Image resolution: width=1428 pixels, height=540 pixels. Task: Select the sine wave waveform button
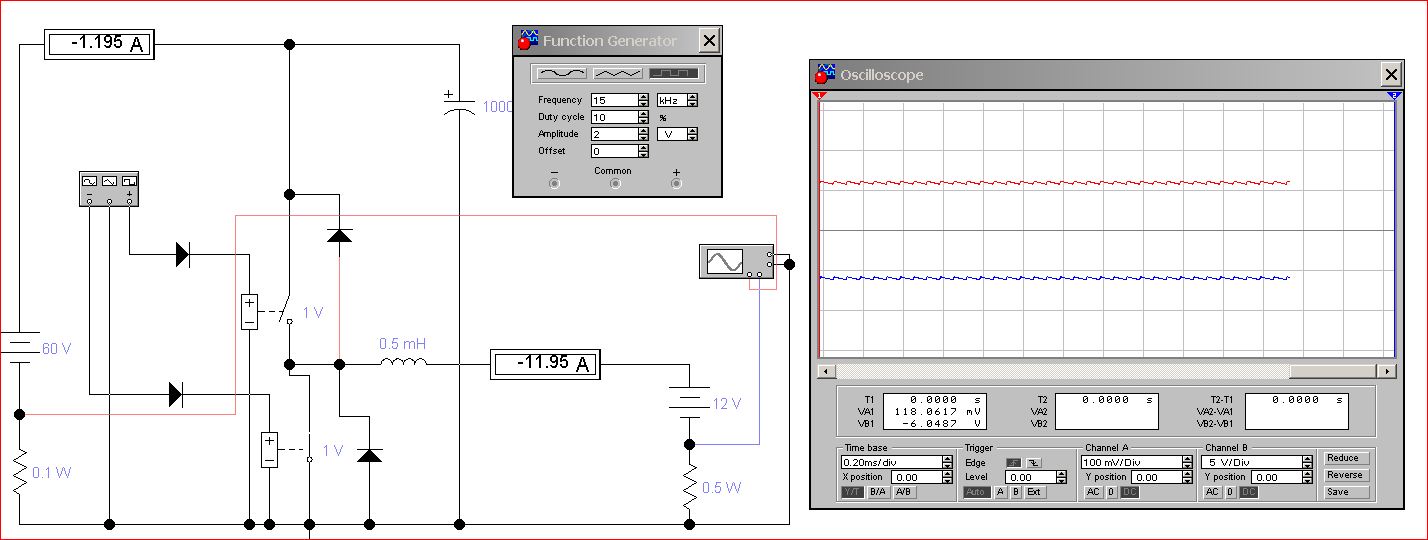pyautogui.click(x=562, y=73)
